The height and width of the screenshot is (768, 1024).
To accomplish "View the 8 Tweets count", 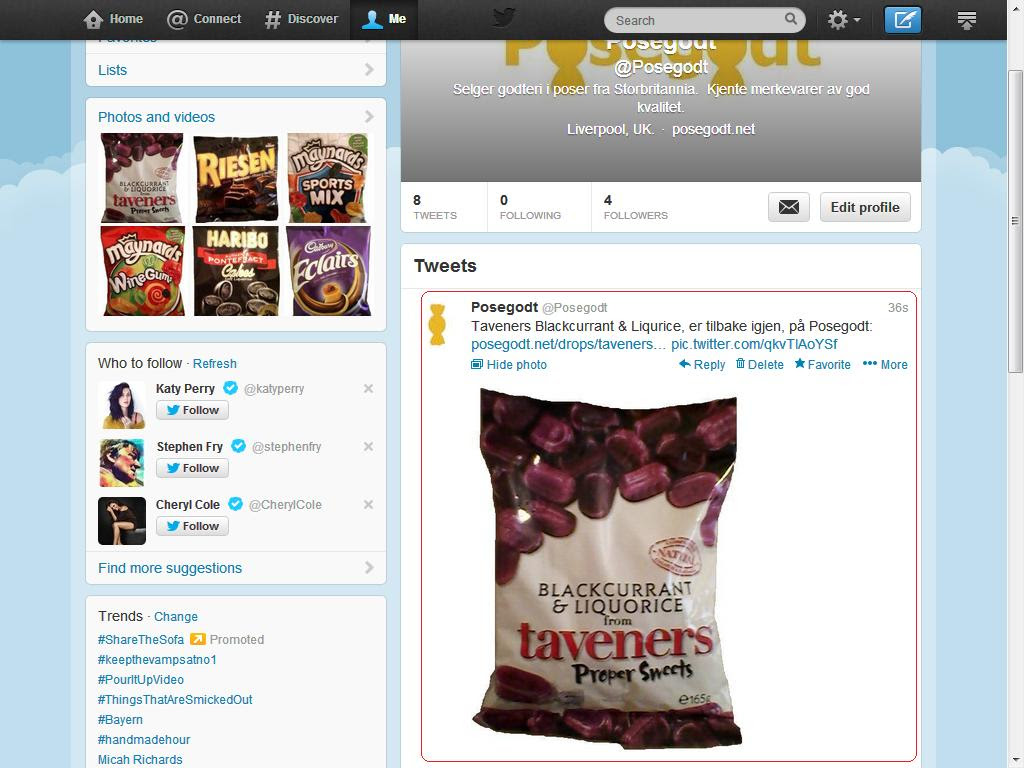I will (x=435, y=207).
